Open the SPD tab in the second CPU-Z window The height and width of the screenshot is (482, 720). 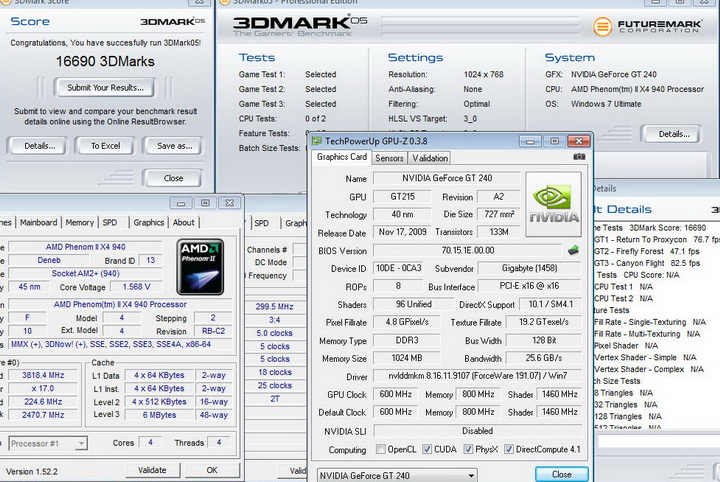point(262,223)
